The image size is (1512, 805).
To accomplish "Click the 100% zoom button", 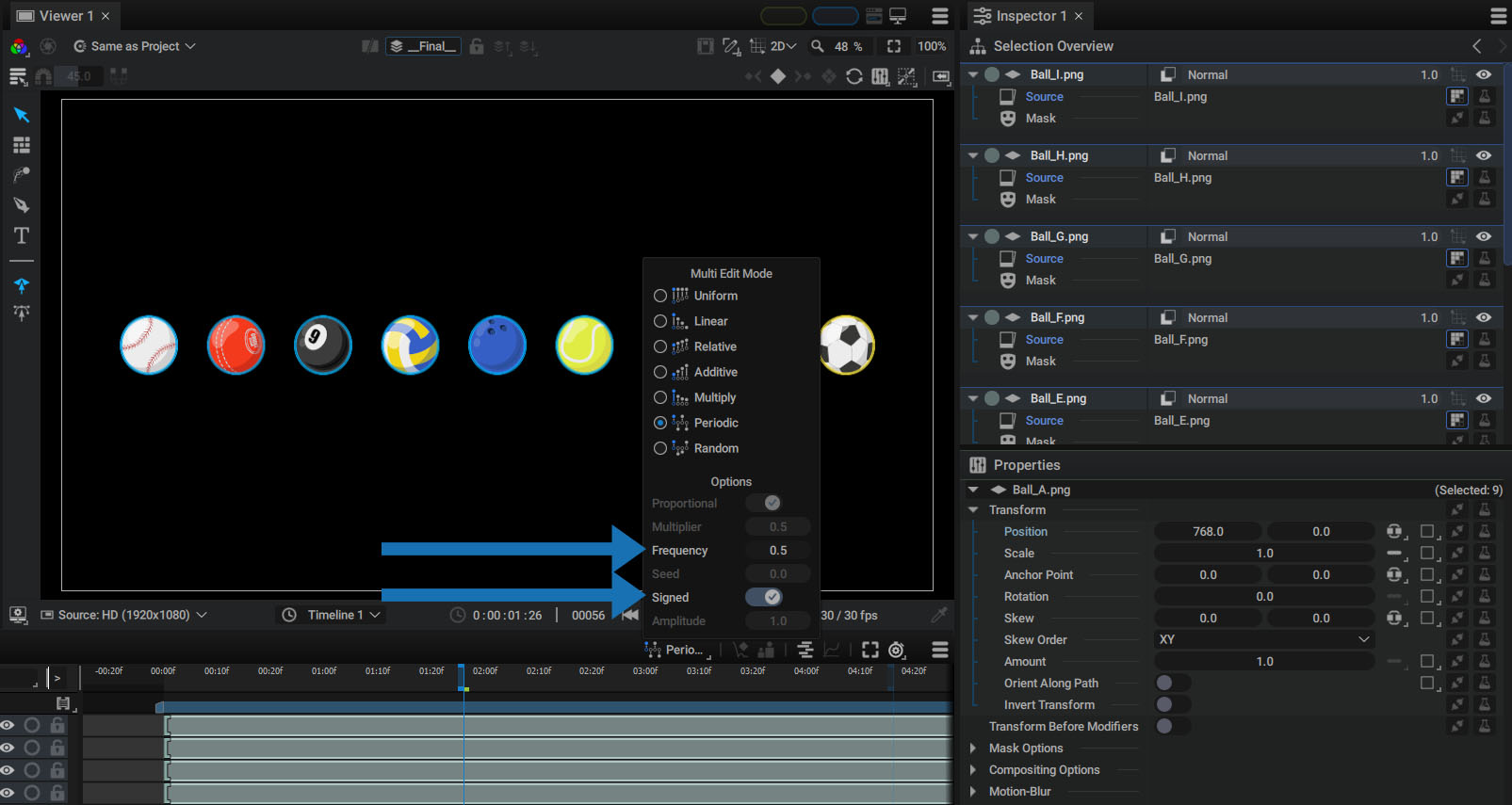I will click(x=932, y=46).
